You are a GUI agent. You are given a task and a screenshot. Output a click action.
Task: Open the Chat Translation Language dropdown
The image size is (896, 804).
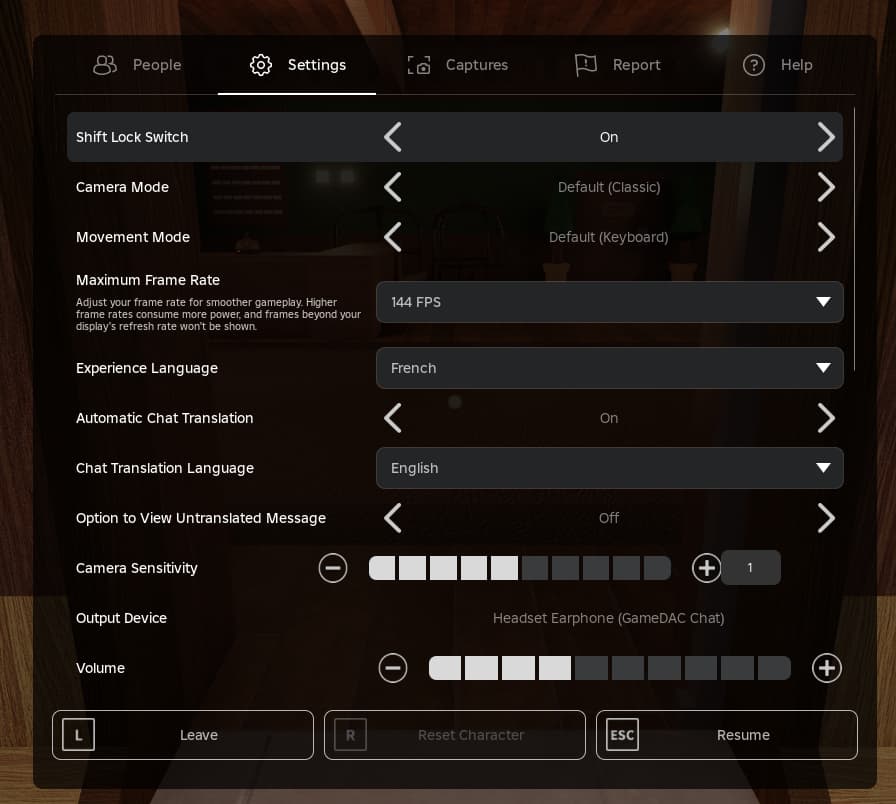[x=610, y=468]
